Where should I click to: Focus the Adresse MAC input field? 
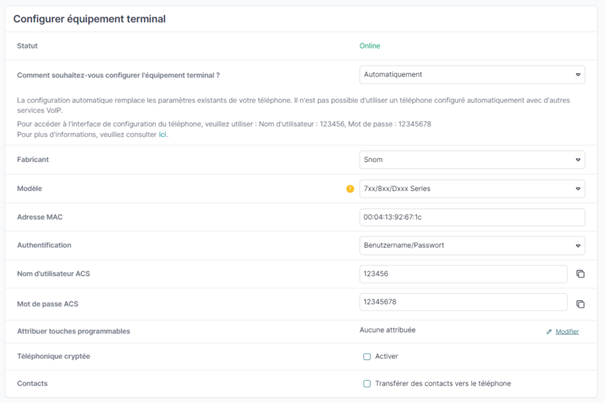(472, 217)
